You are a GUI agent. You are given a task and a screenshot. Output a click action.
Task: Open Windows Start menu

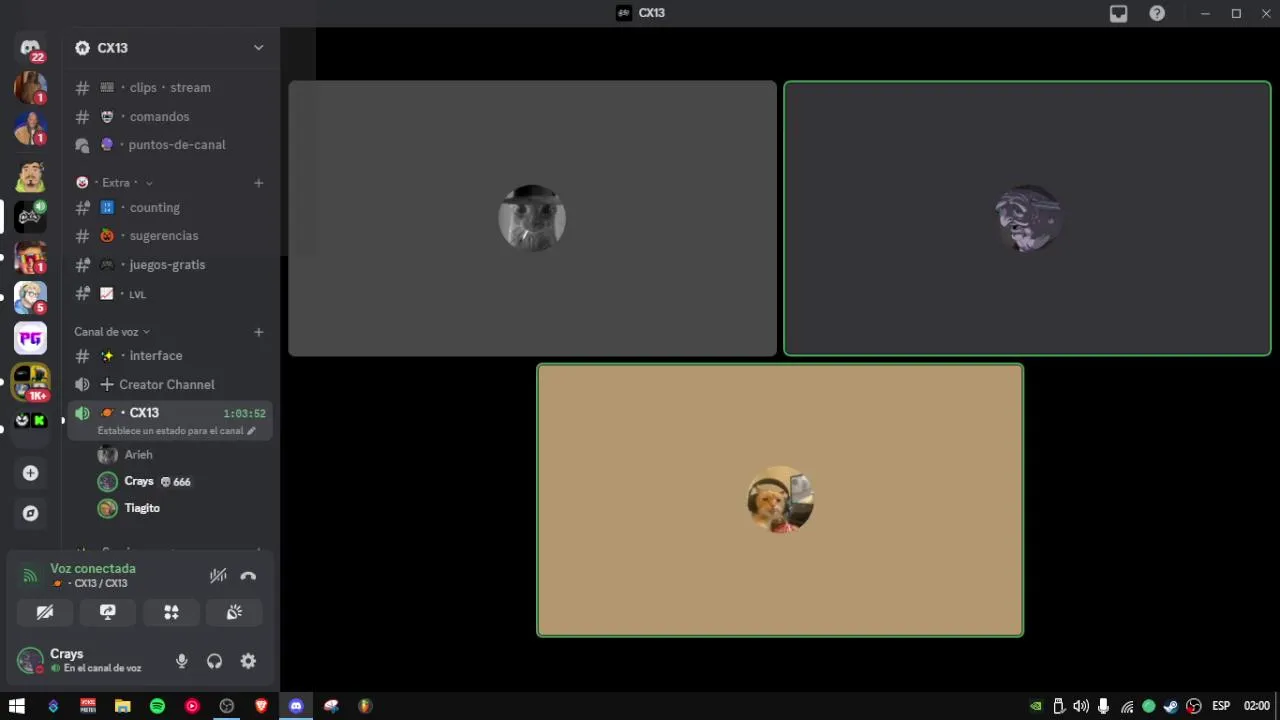pos(17,706)
